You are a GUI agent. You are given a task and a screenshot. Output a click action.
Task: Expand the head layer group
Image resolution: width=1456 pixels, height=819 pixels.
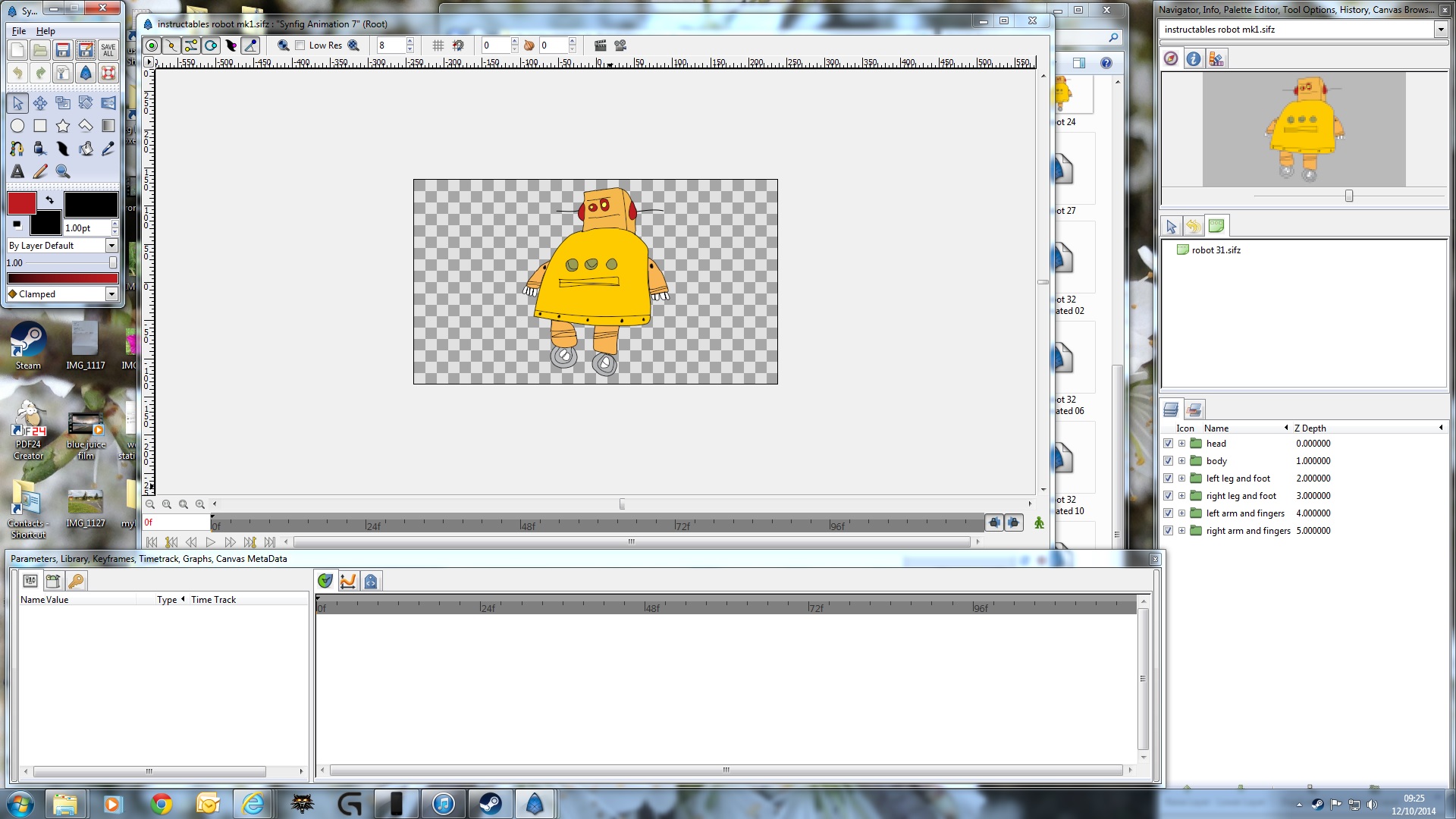[x=1181, y=444]
